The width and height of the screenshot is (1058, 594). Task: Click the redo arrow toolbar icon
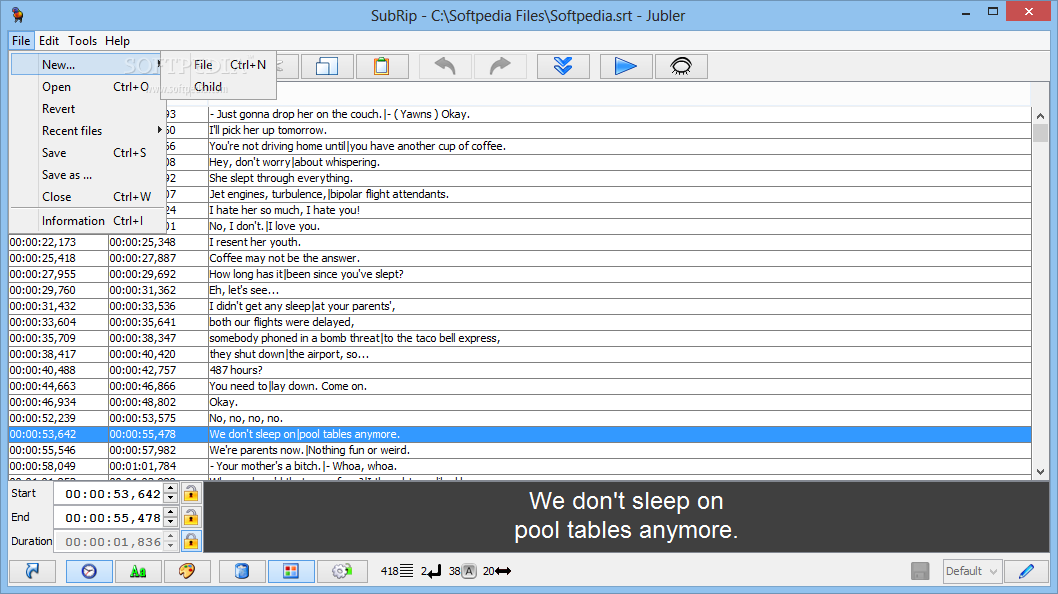point(500,66)
